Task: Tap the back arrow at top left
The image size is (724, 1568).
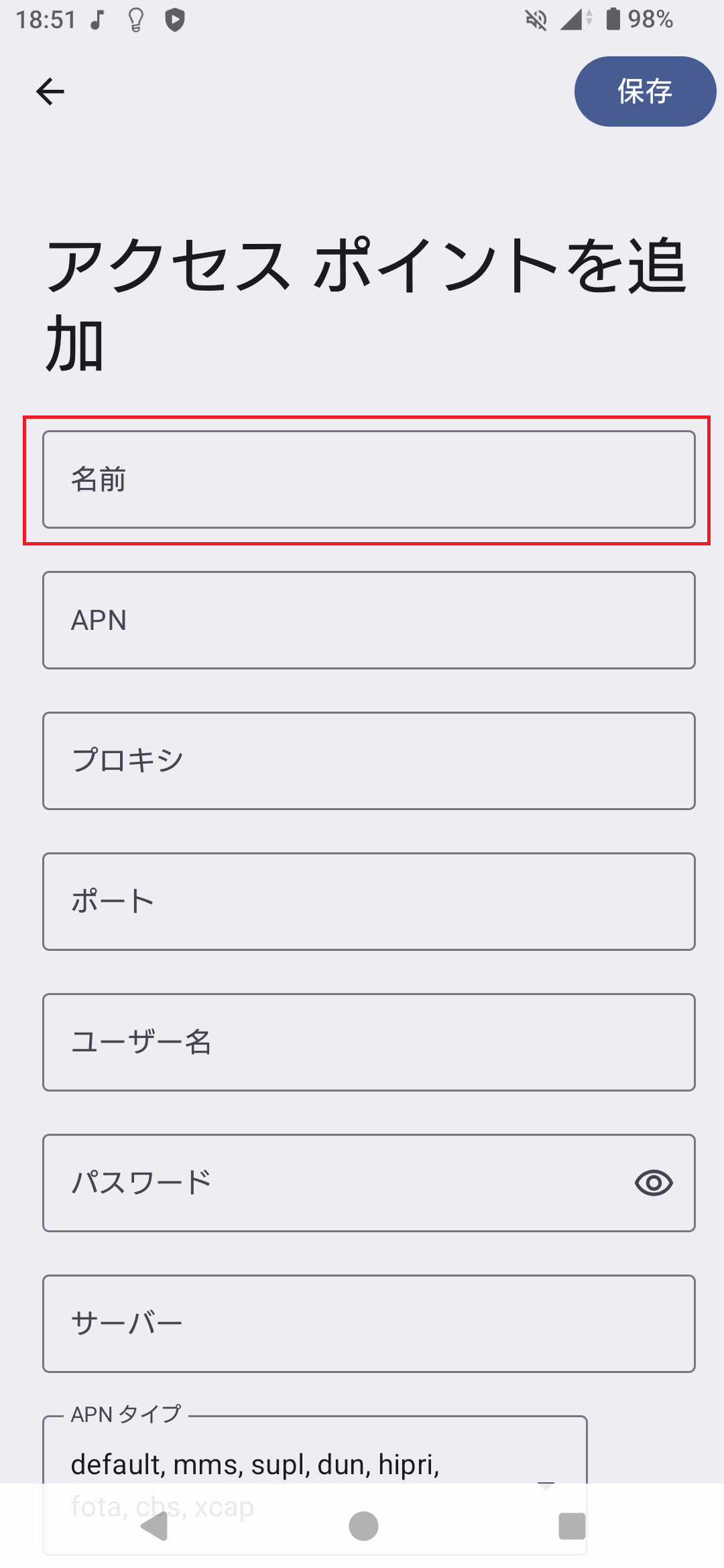Action: 51,91
